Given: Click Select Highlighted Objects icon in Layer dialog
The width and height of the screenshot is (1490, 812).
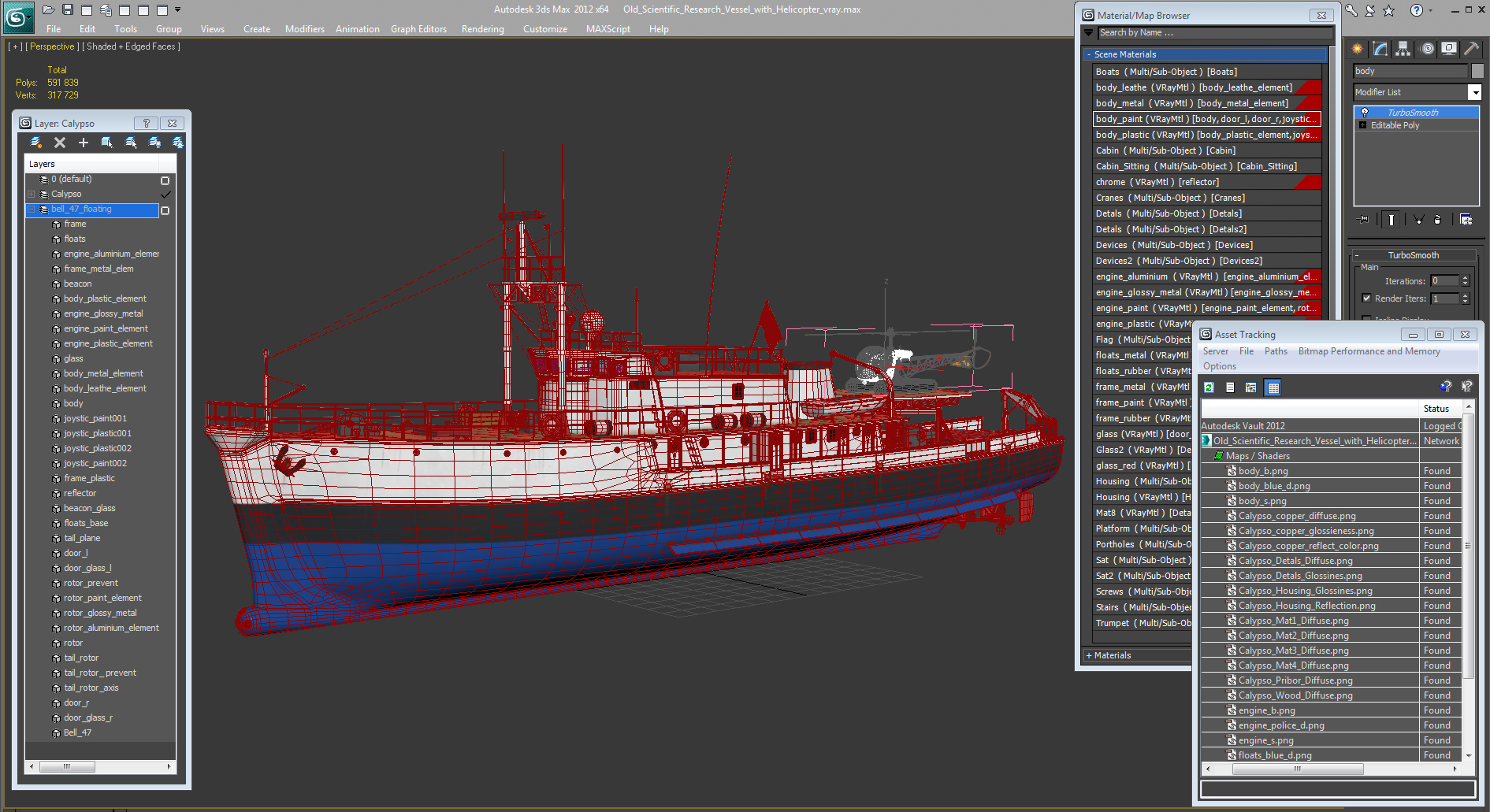Looking at the screenshot, I should 106,143.
